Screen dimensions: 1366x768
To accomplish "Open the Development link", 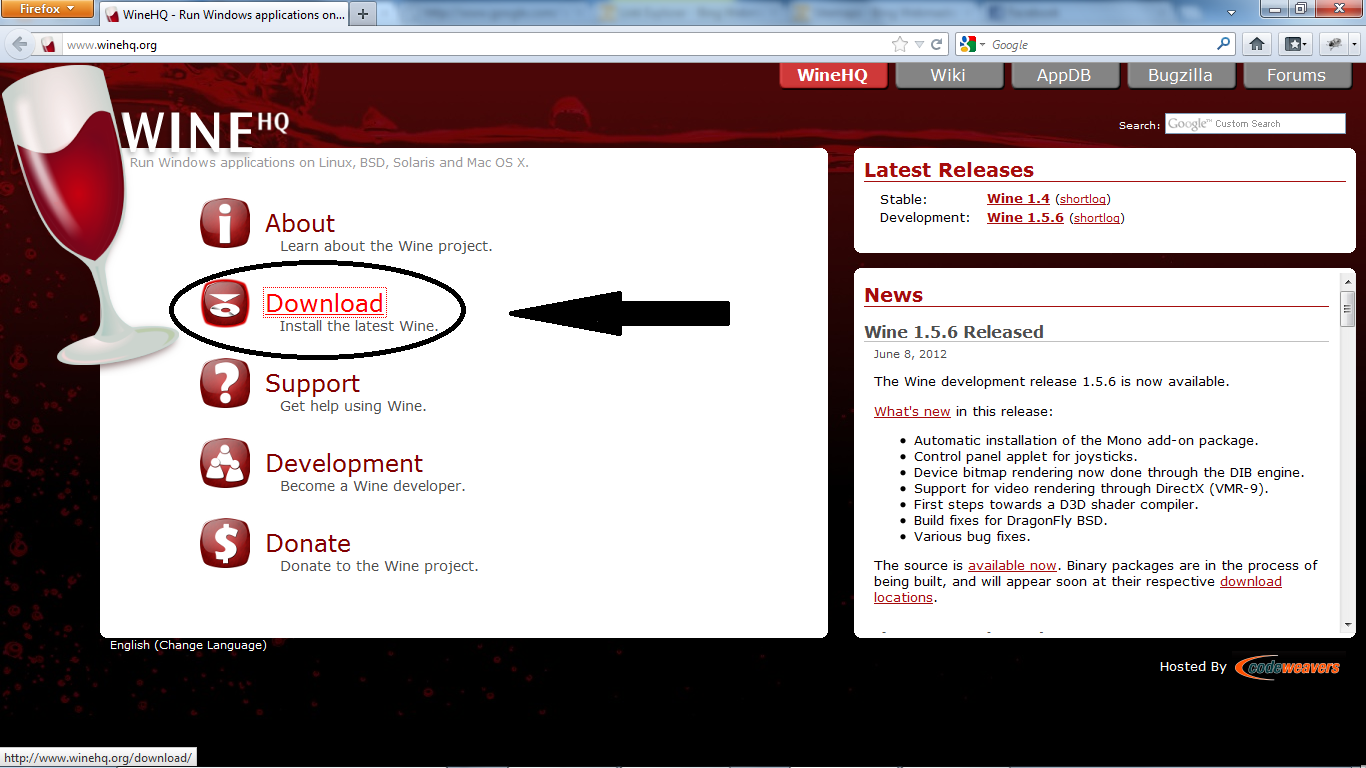I will tap(344, 463).
